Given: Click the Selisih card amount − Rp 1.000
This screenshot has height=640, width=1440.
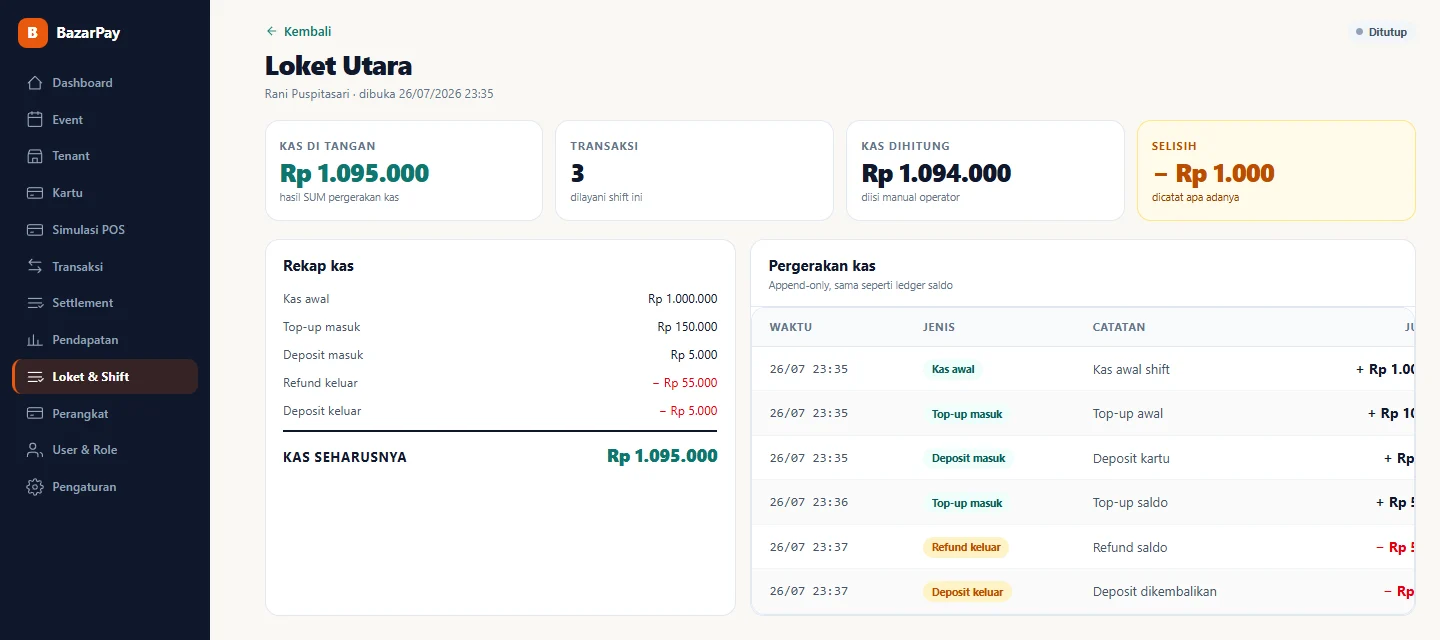Looking at the screenshot, I should pos(1213,174).
